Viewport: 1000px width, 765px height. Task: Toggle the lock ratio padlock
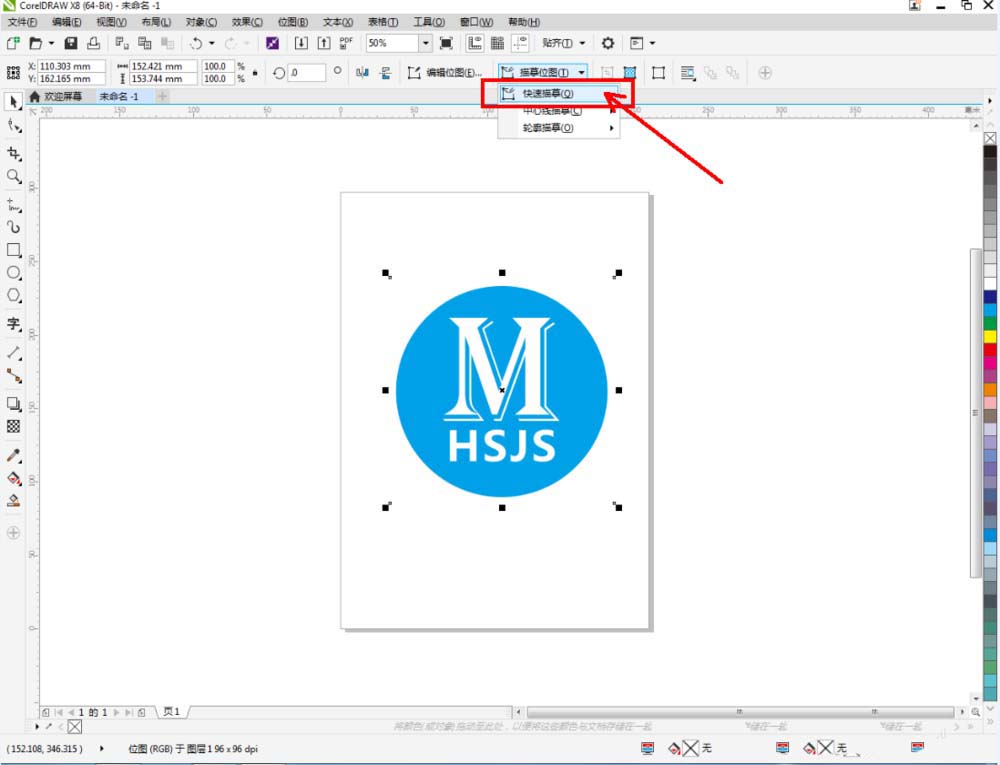(255, 73)
